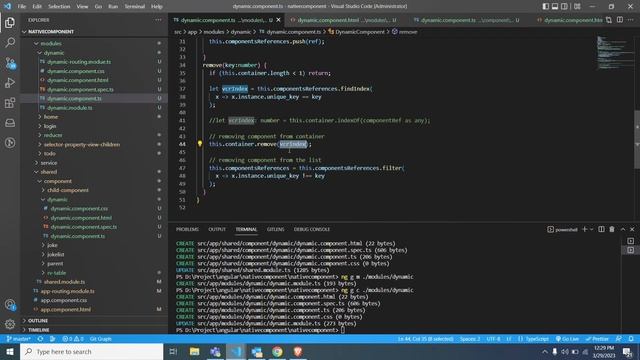Open Google Chrome from taskbar

click(277, 351)
